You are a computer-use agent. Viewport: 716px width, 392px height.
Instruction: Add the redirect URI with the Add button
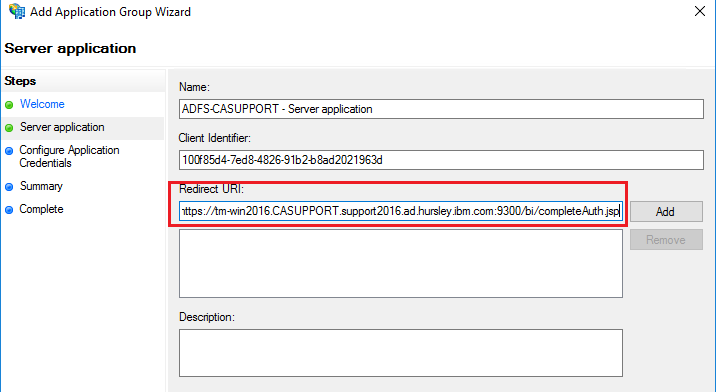tap(666, 212)
